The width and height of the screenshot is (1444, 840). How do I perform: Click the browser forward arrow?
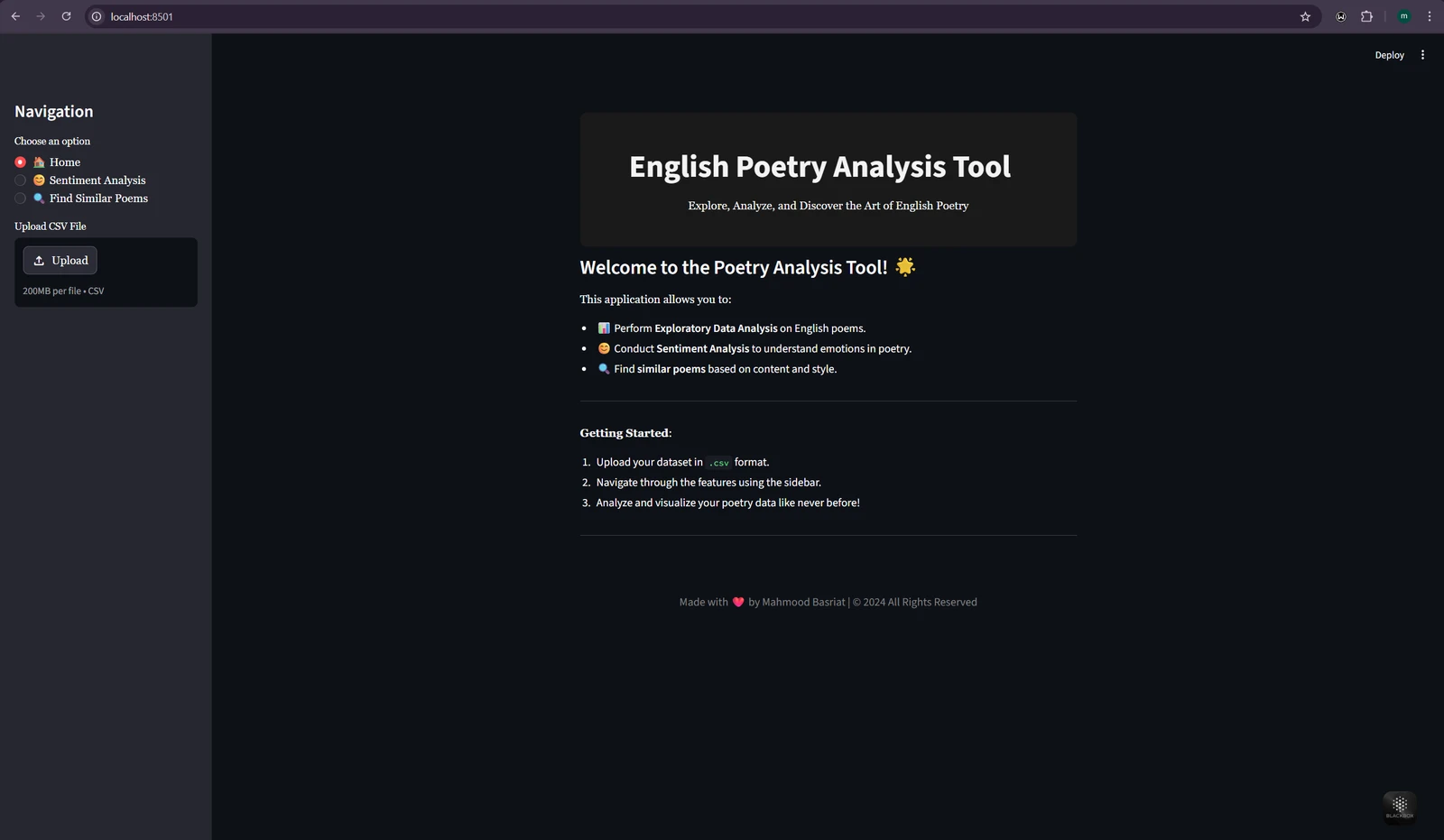[x=41, y=16]
